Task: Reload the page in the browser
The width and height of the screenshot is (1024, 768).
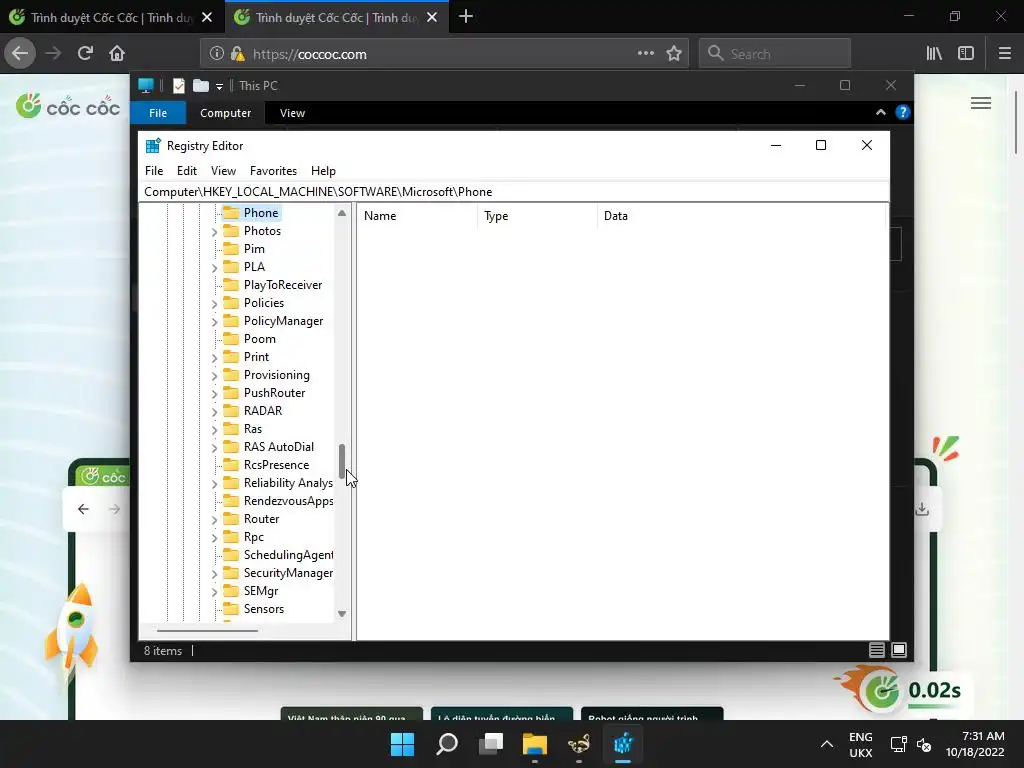Action: point(85,54)
